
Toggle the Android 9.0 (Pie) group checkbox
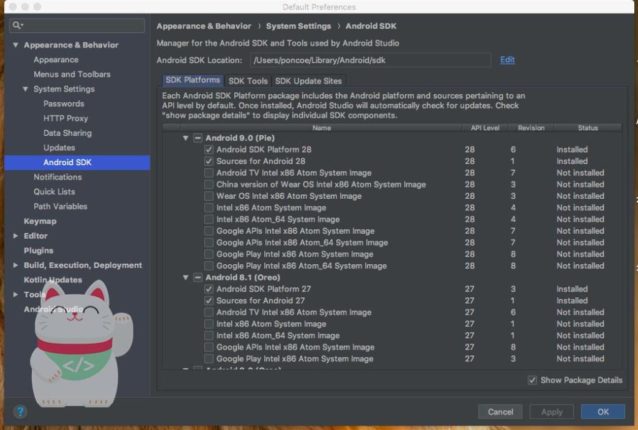tap(197, 138)
